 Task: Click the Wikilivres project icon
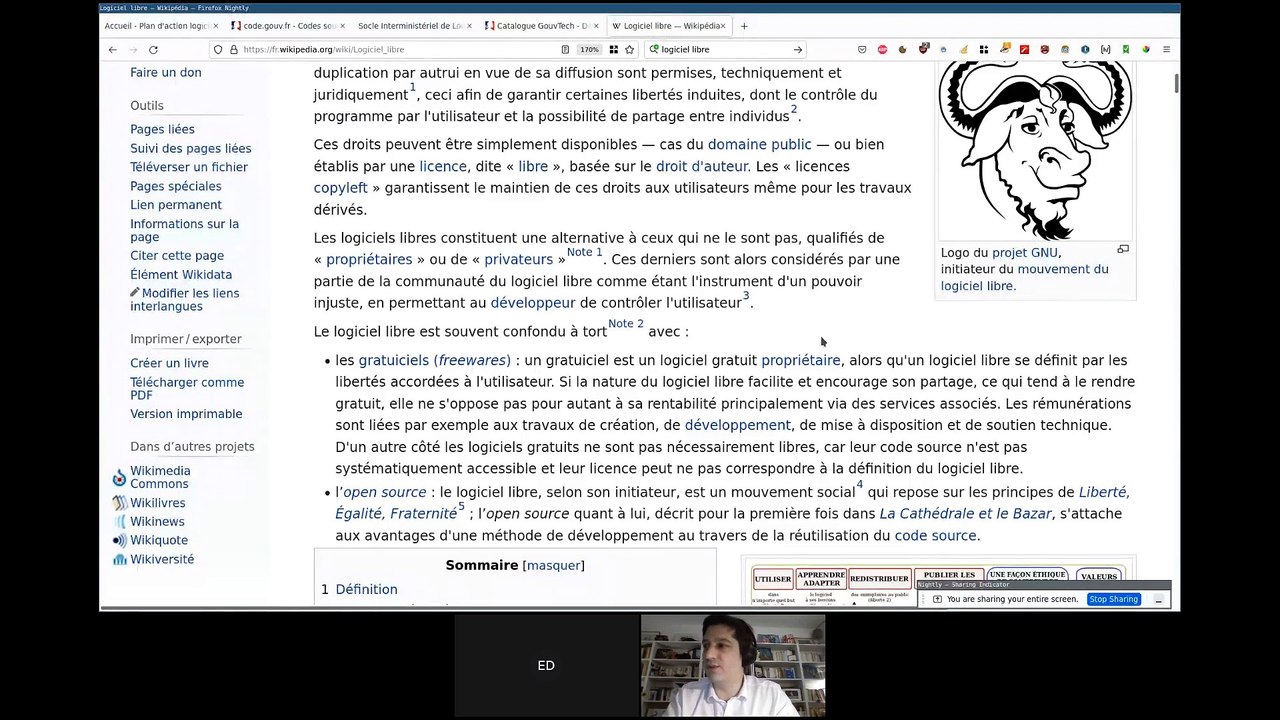(120, 503)
